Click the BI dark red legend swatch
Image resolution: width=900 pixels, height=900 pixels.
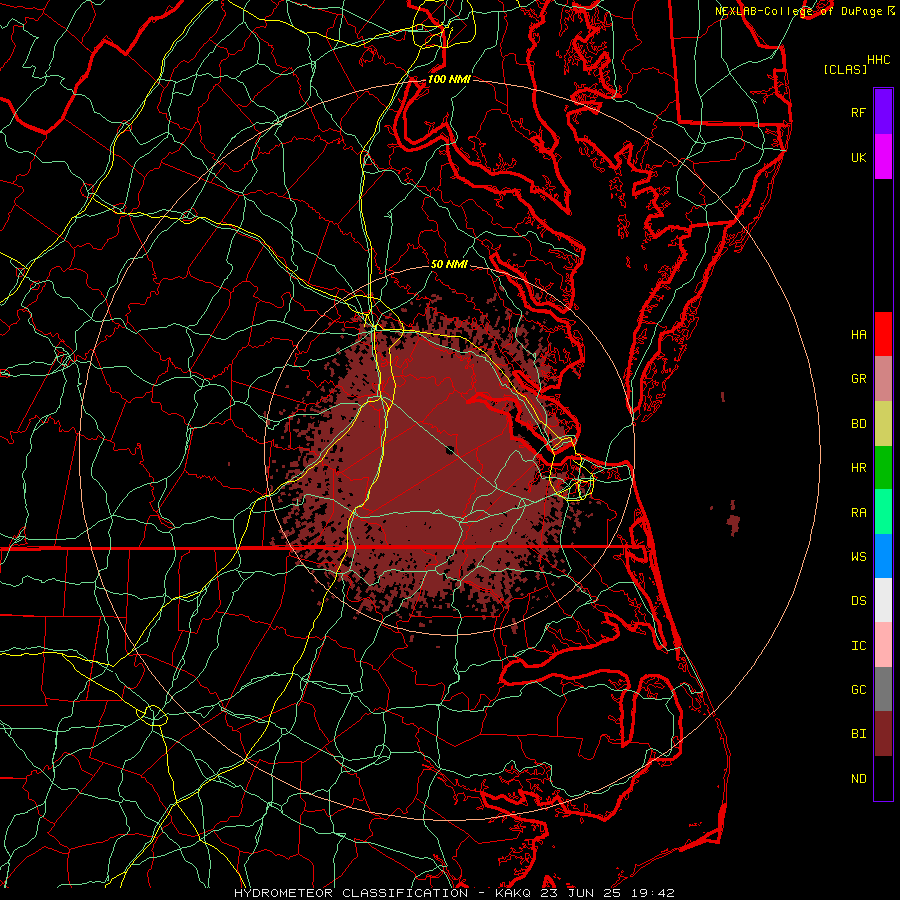tap(883, 734)
